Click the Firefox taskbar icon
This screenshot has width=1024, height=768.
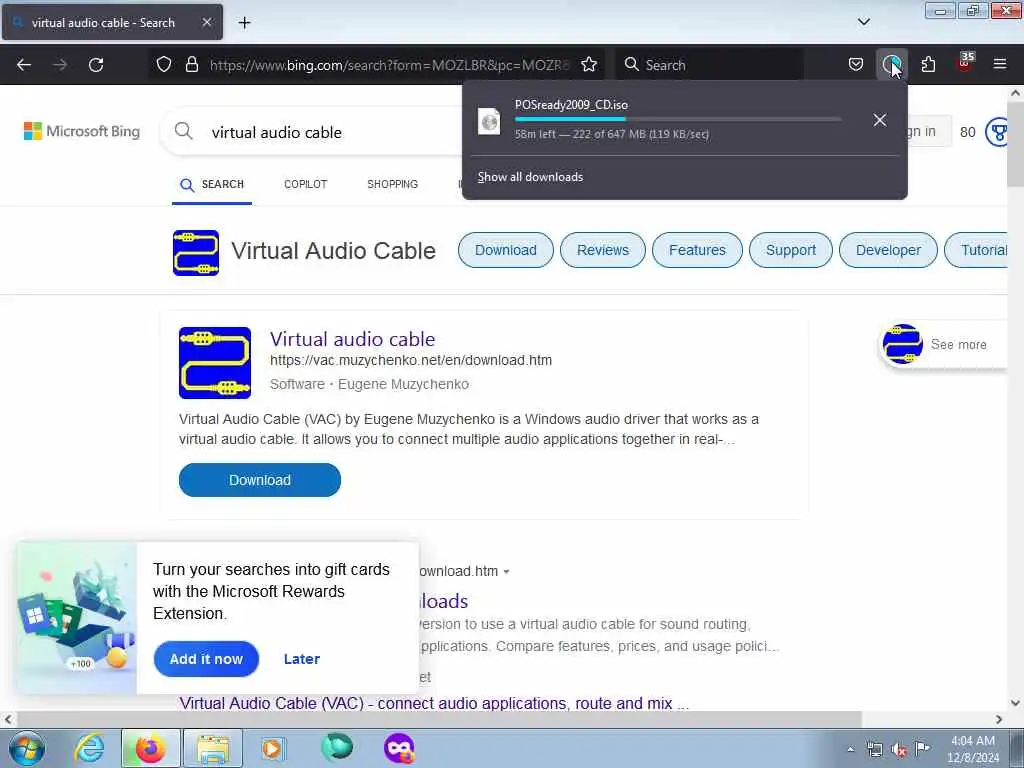150,748
